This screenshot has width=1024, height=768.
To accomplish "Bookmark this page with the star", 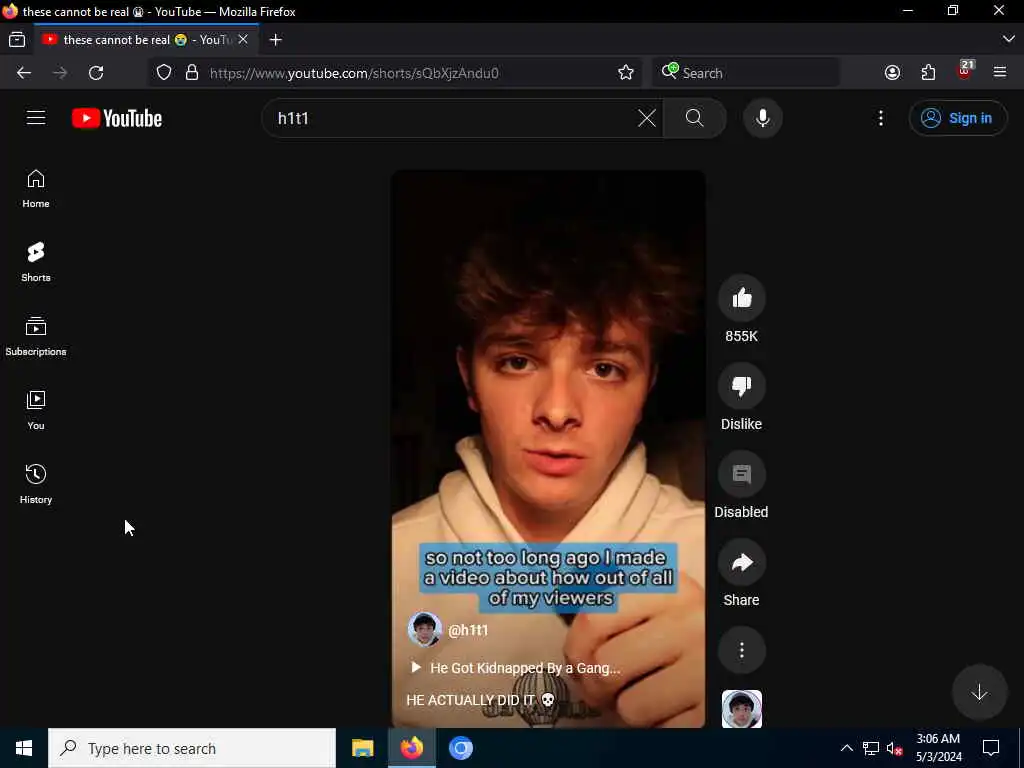I will click(626, 72).
